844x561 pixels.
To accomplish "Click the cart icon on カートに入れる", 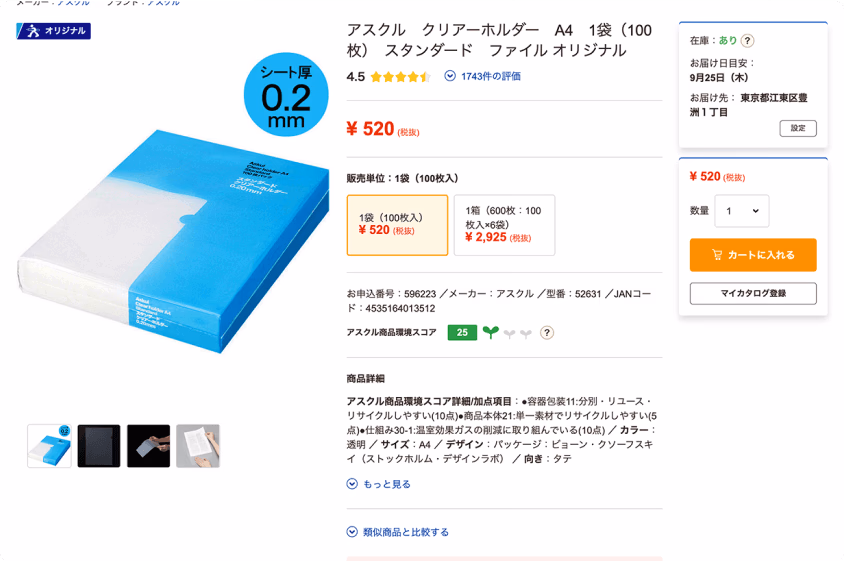I will click(716, 255).
